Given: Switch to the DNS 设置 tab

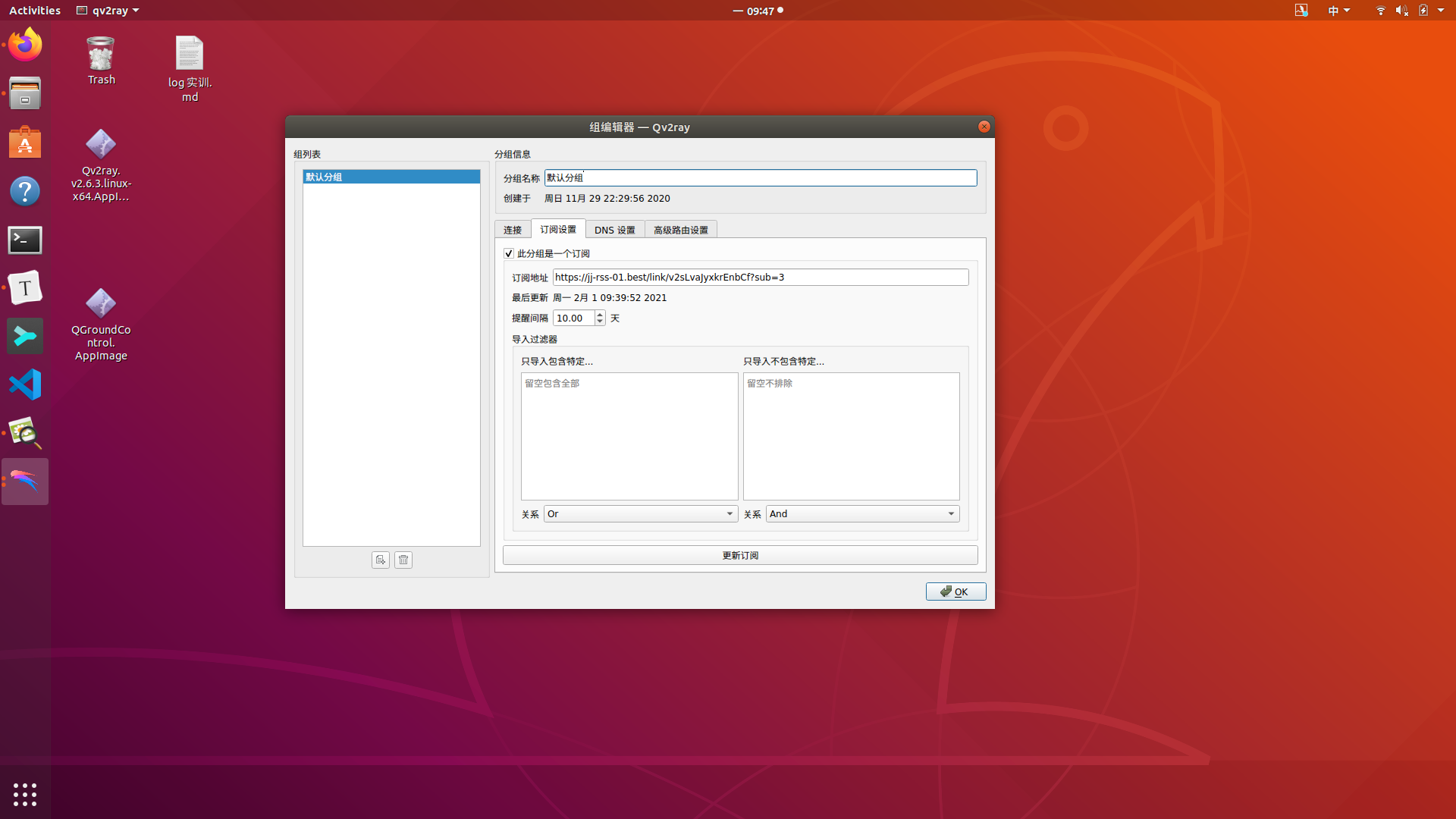Looking at the screenshot, I should coord(614,230).
